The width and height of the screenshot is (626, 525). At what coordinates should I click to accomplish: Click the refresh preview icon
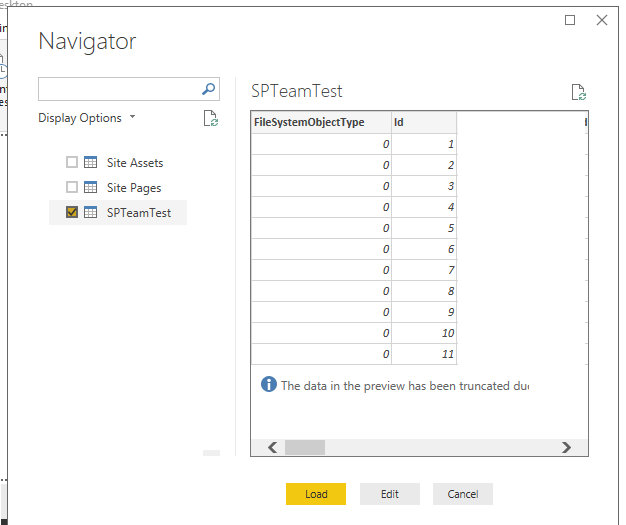578,92
